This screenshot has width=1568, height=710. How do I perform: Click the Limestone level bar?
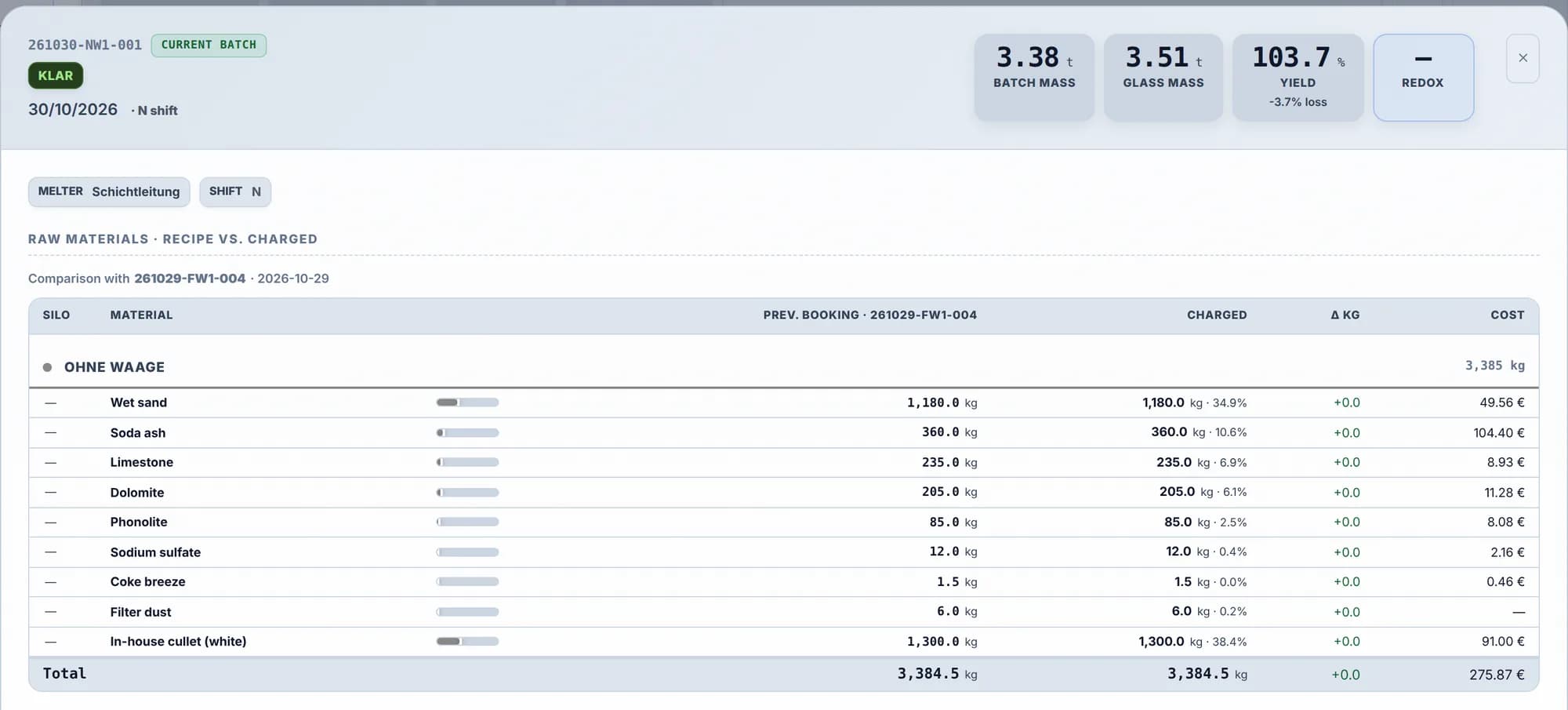coord(467,462)
